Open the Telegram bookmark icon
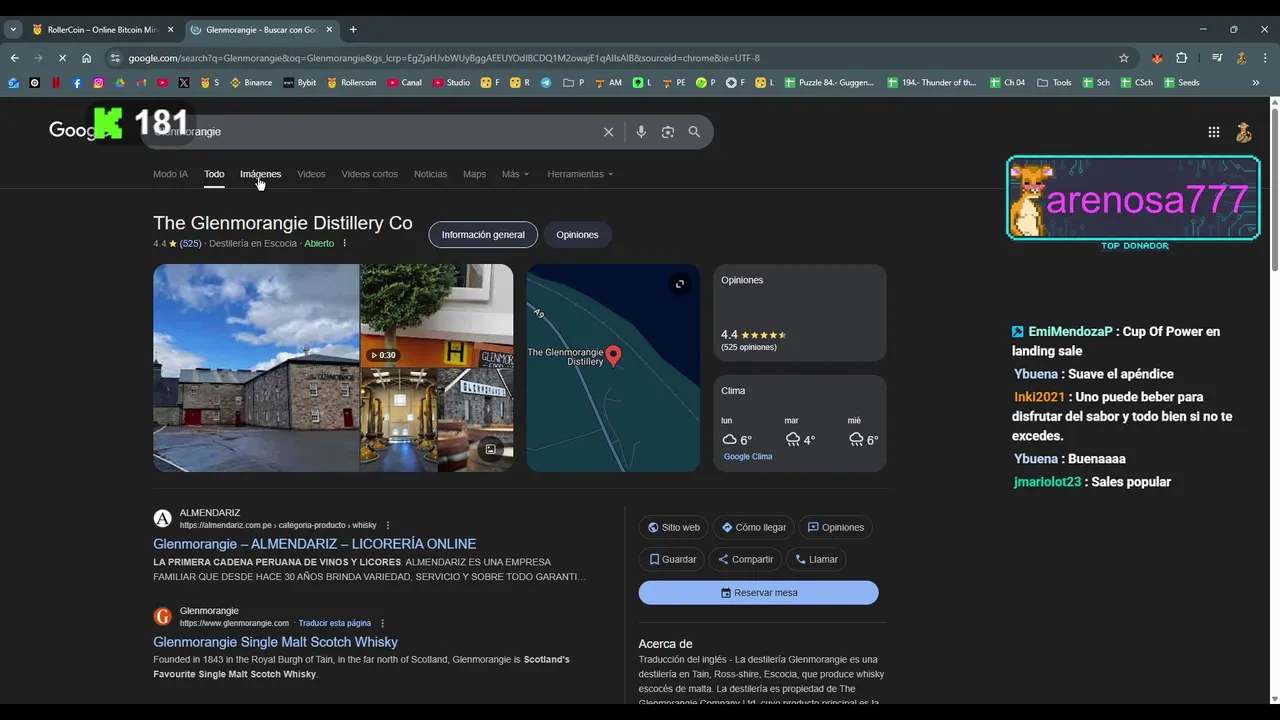 coord(546,83)
